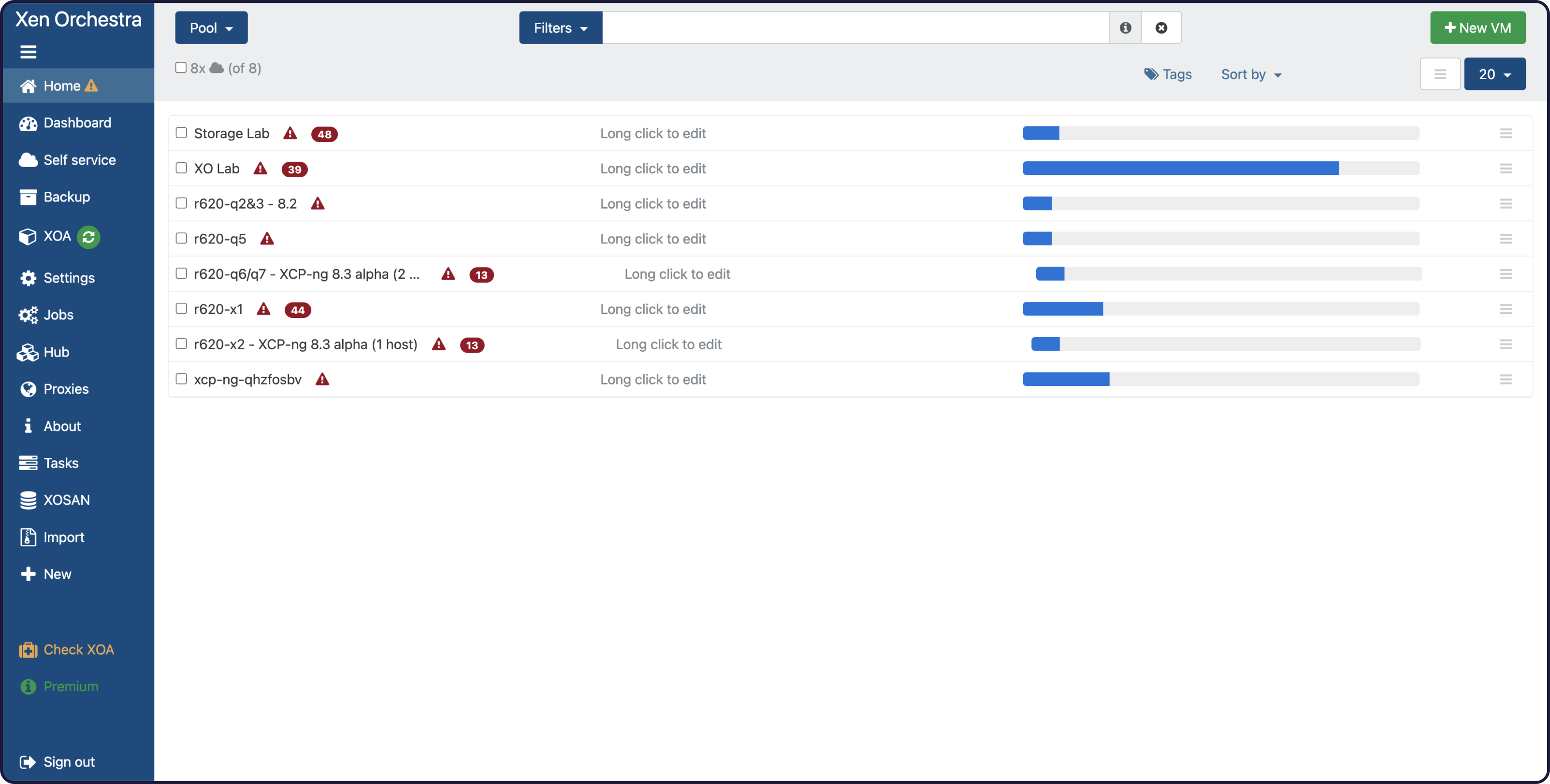This screenshot has height=784, width=1550.
Task: Open the xcp-ng-qhzfosbv pool link
Action: pos(247,379)
